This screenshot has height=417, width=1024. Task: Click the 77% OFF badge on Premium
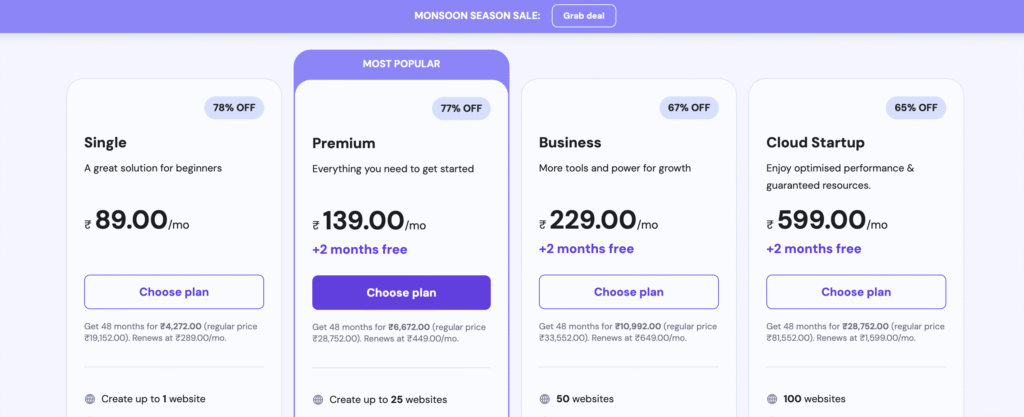pos(461,108)
